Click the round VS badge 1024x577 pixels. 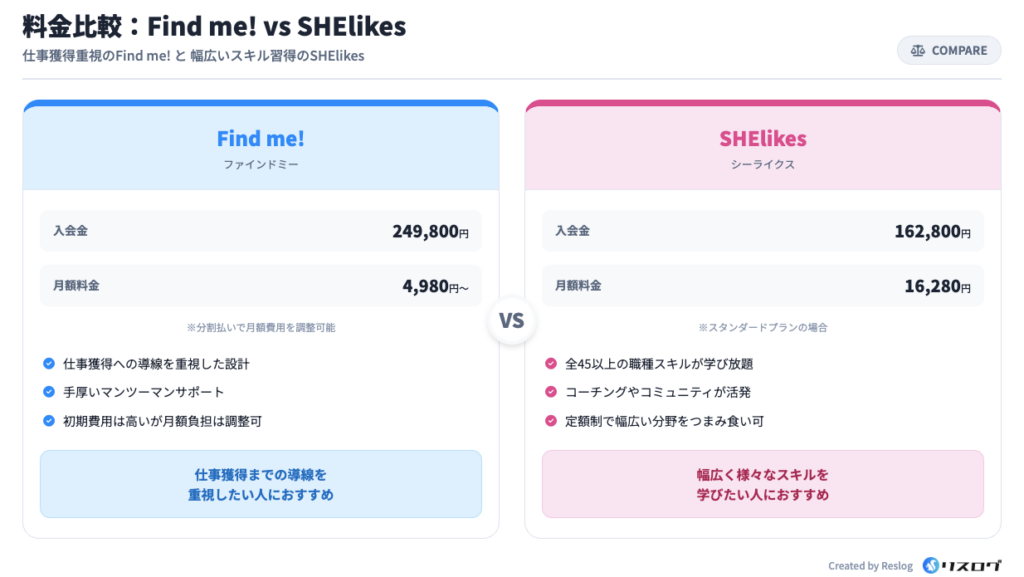tap(511, 322)
